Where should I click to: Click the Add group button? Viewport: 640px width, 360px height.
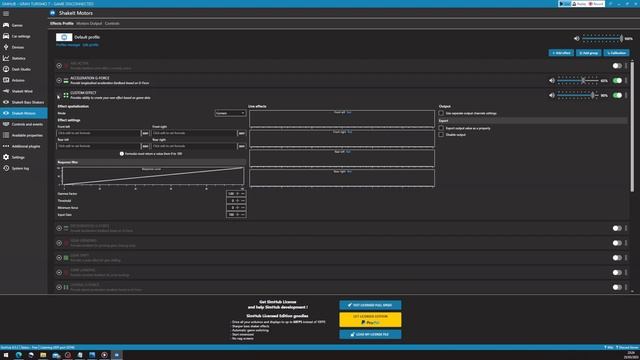(588, 53)
